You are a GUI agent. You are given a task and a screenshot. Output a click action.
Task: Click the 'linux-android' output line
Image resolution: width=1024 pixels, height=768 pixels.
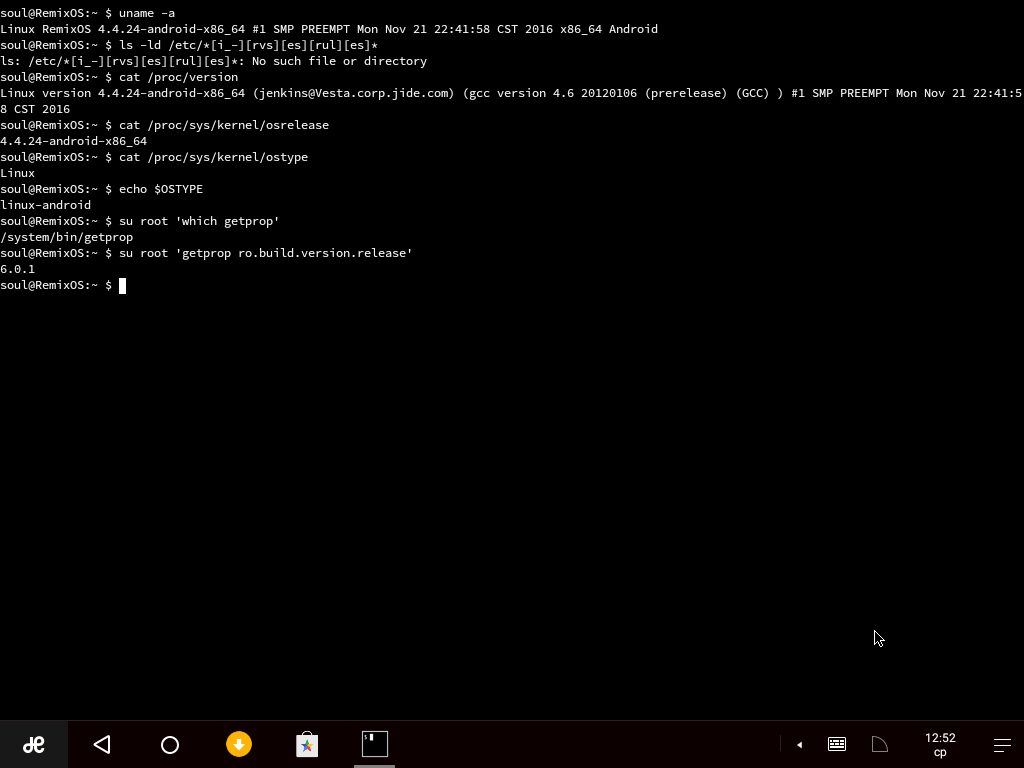point(46,205)
